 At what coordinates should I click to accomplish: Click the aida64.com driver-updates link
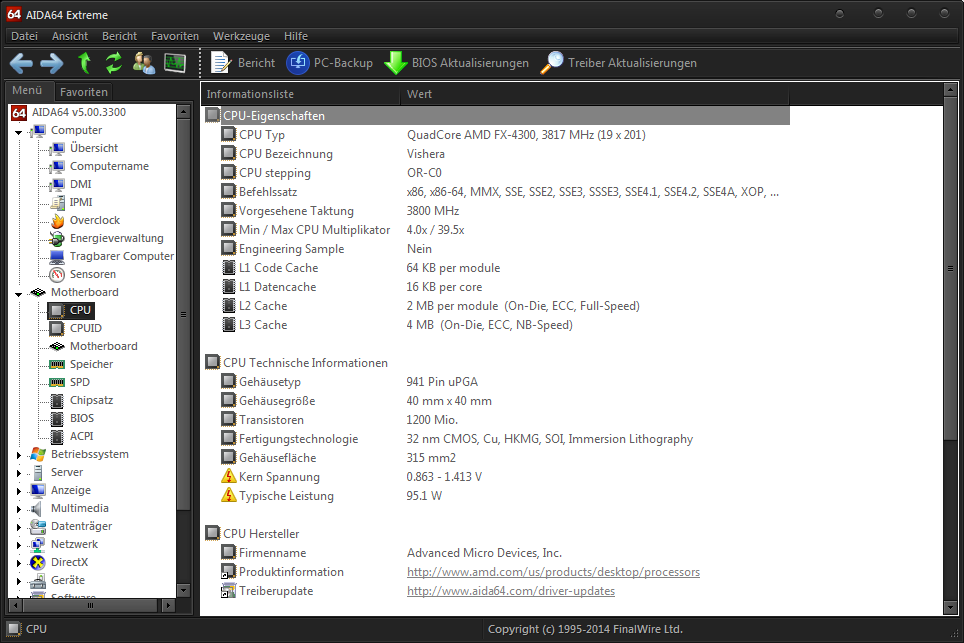click(511, 591)
